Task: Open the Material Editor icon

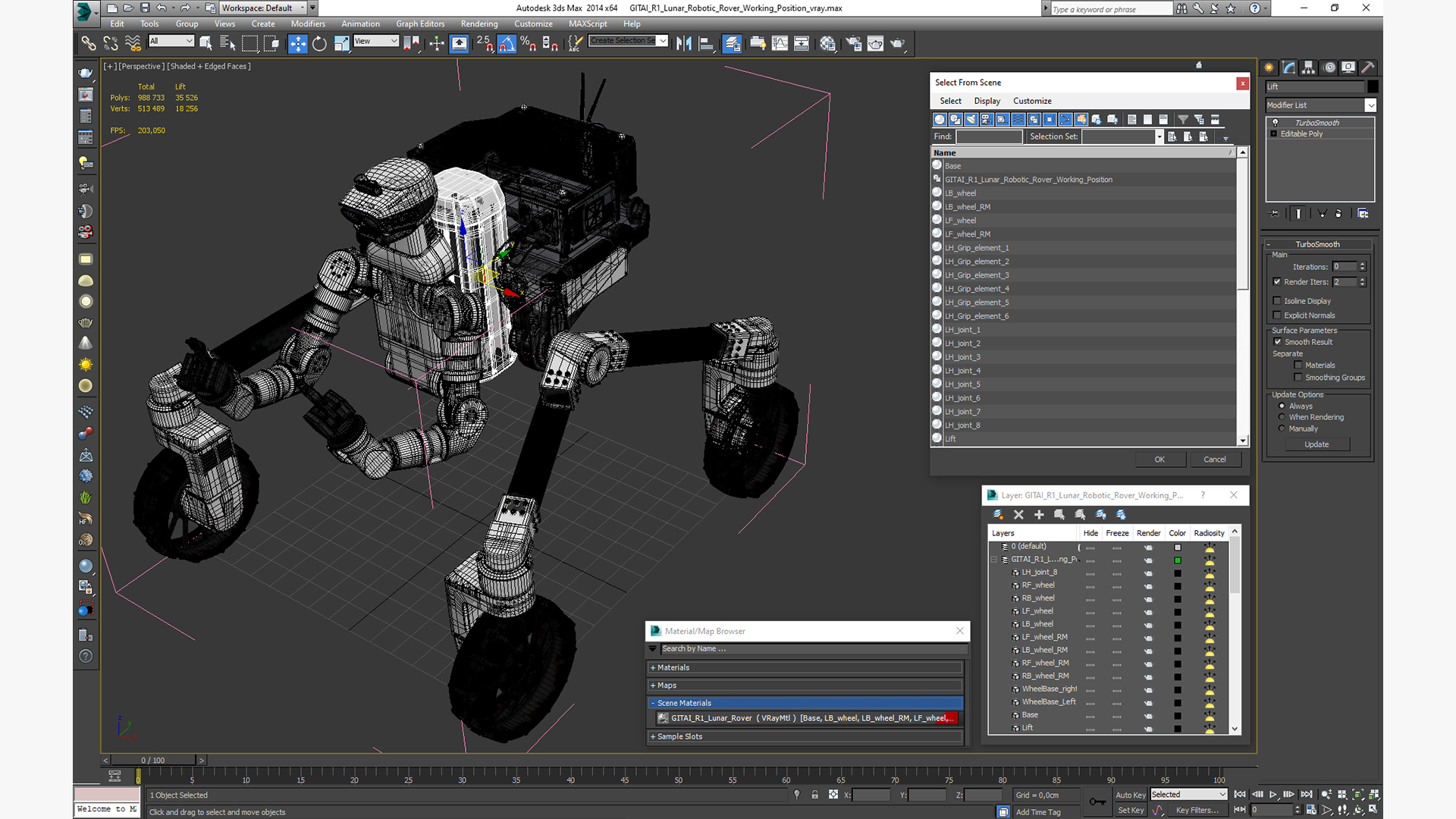Action: (827, 44)
